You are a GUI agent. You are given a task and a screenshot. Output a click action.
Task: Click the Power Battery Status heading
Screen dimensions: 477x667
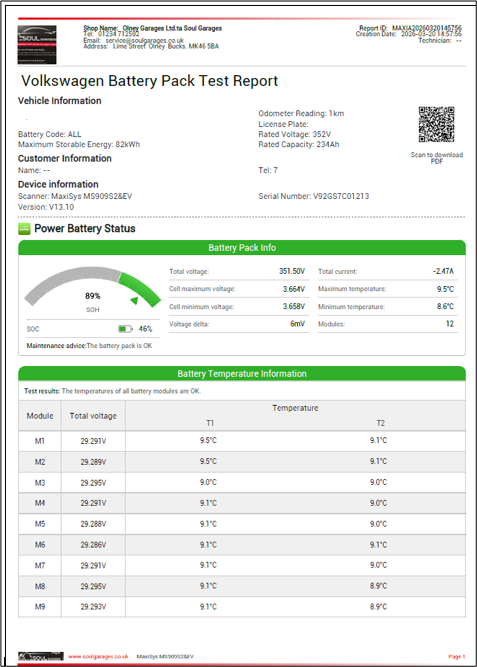click(x=85, y=228)
